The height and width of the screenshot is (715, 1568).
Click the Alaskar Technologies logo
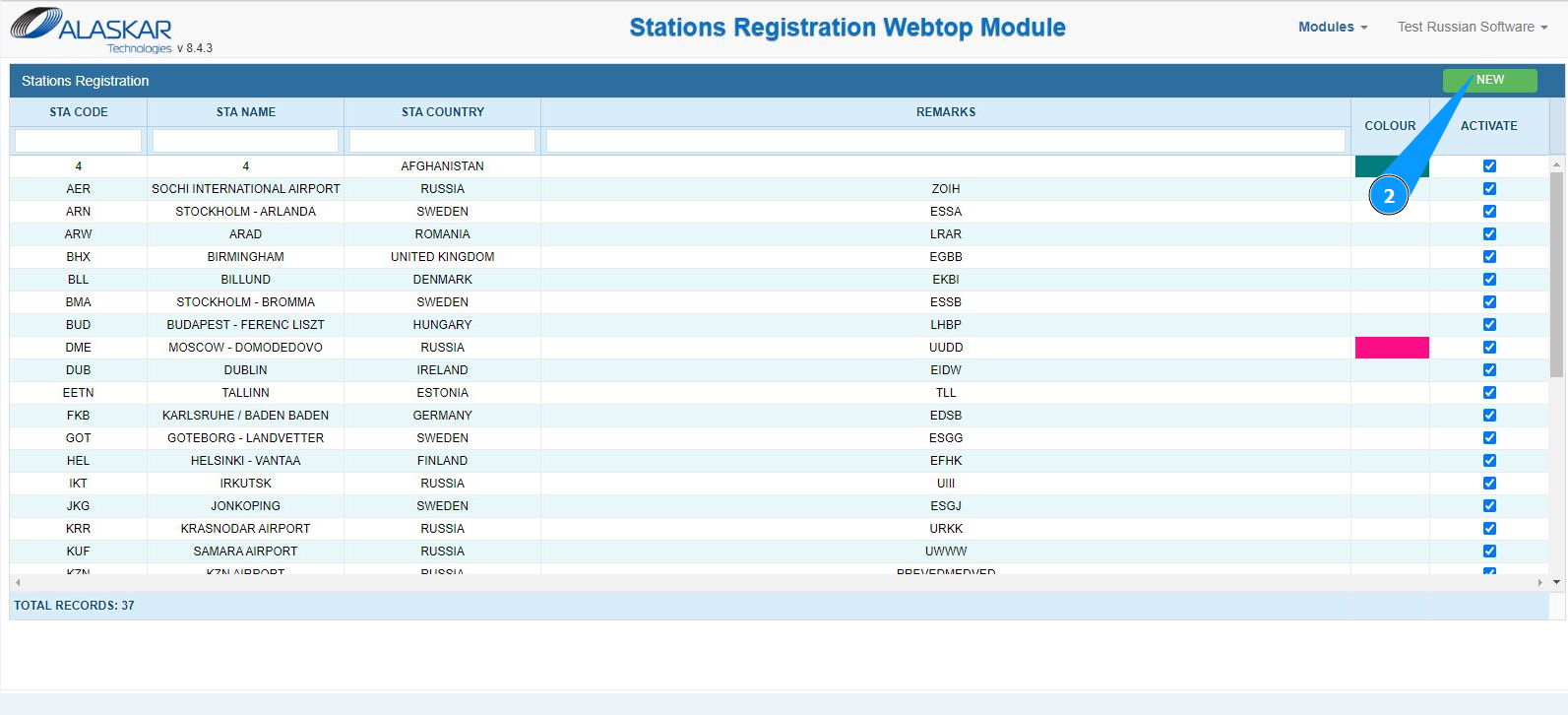92,30
